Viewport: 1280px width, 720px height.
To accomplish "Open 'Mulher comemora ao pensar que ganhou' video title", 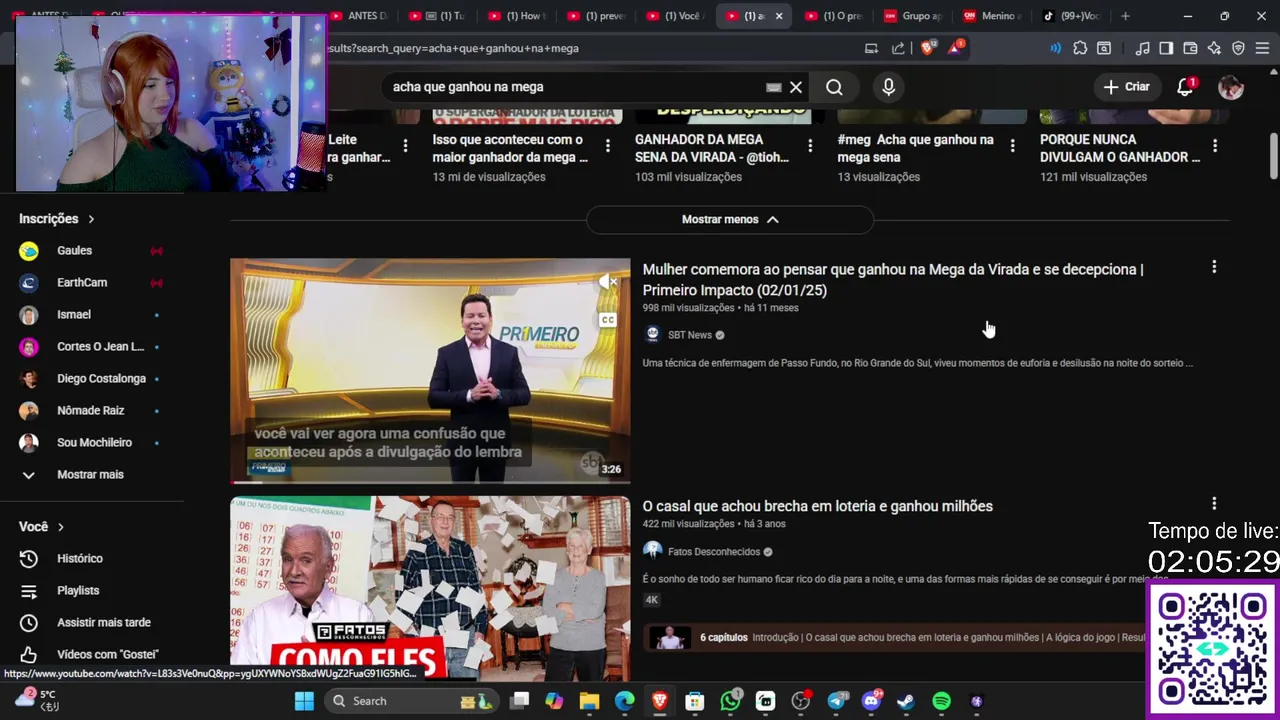I will tap(893, 279).
